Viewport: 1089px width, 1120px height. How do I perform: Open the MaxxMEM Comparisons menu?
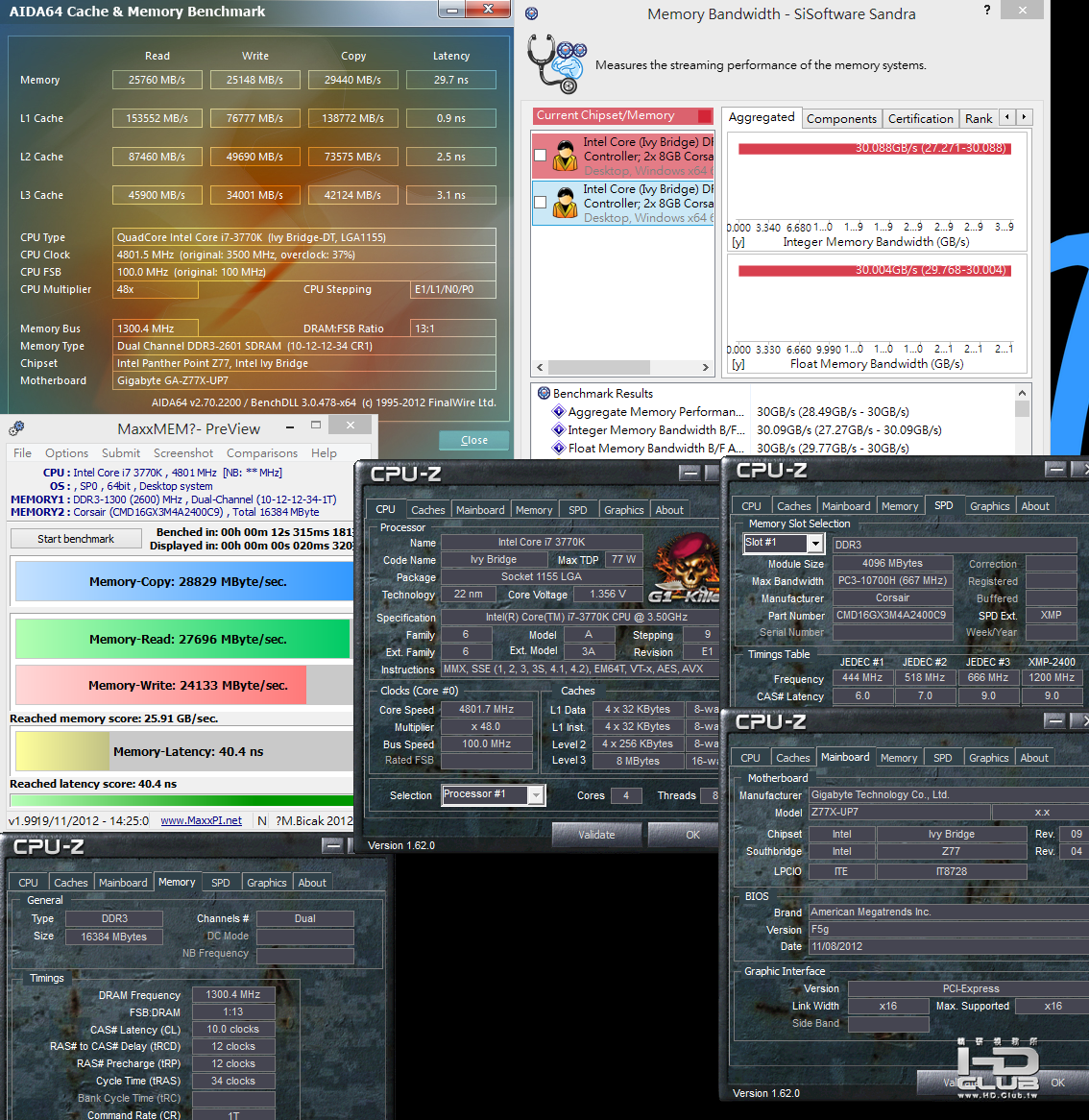point(262,452)
